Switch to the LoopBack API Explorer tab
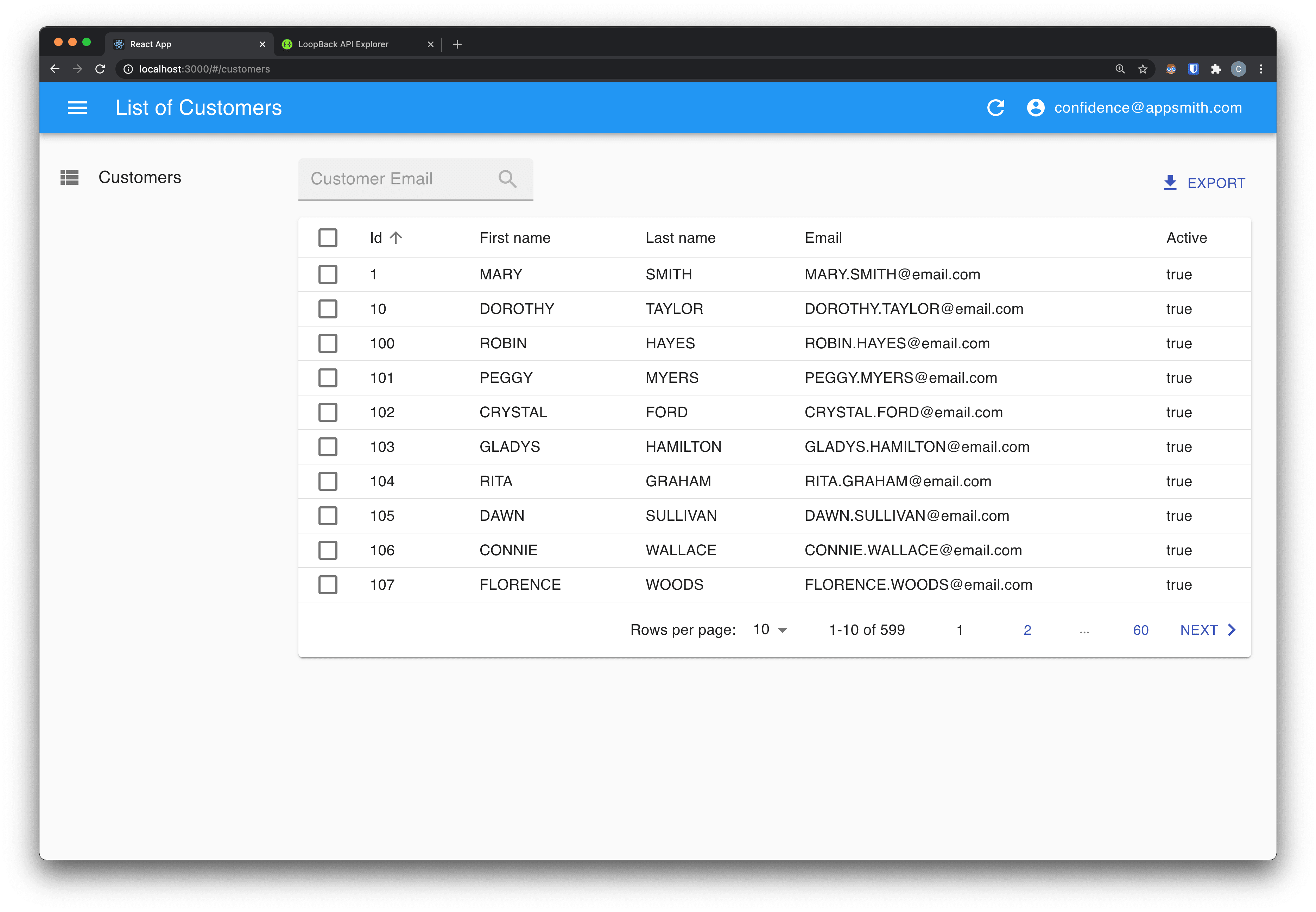Viewport: 1316px width, 912px height. point(343,44)
